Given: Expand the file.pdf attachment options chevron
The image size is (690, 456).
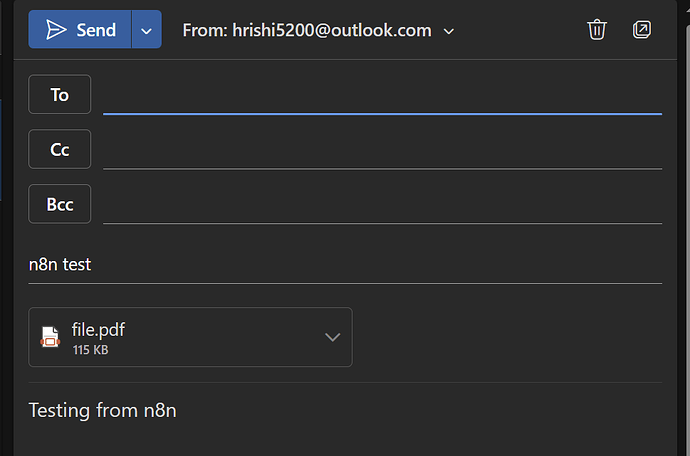Looking at the screenshot, I should tap(332, 337).
